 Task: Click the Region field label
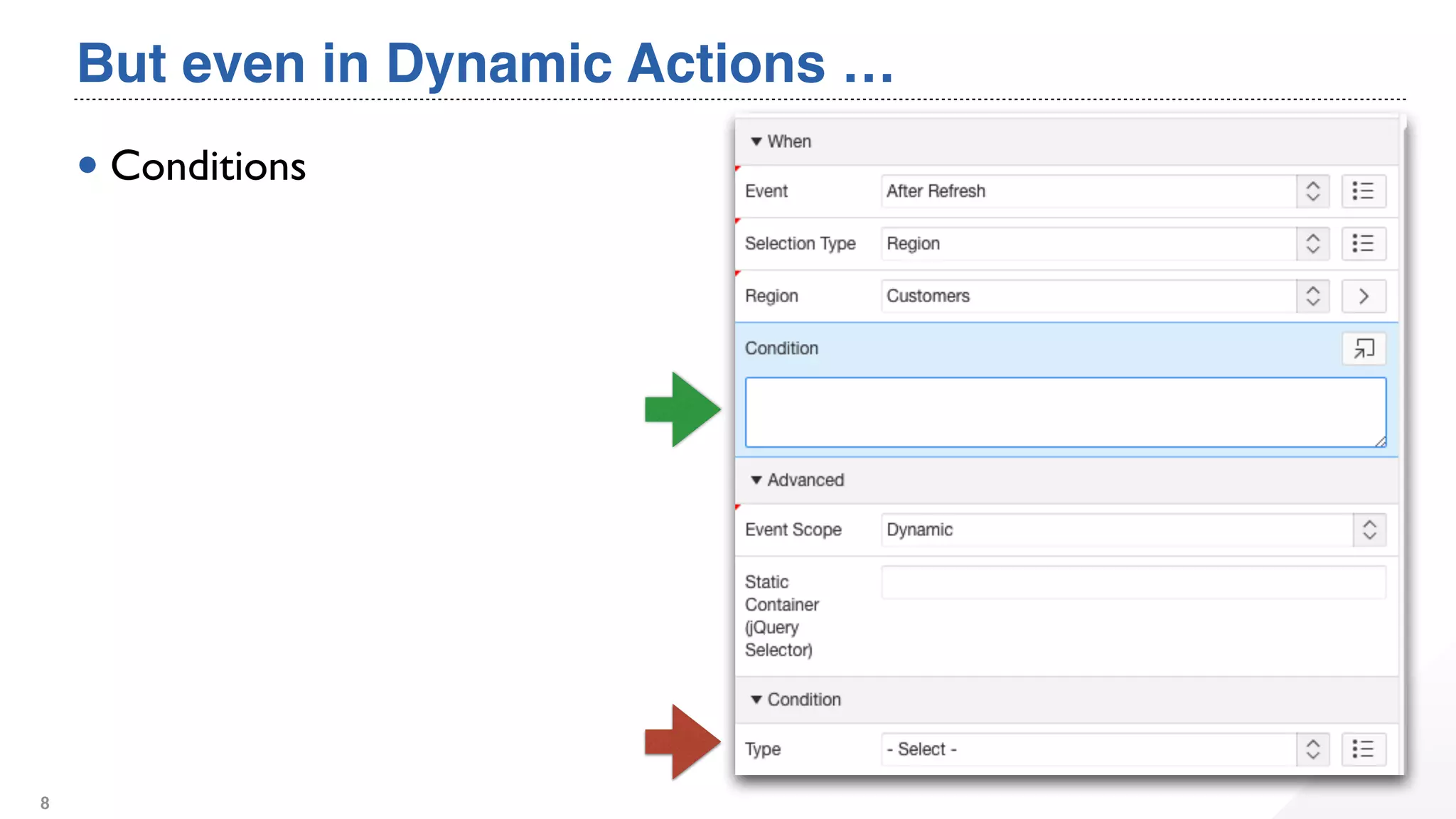point(772,296)
